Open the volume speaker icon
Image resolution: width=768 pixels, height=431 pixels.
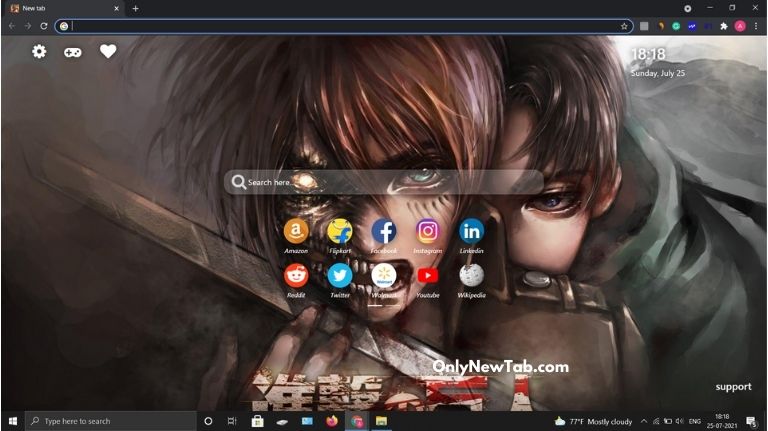pos(679,421)
